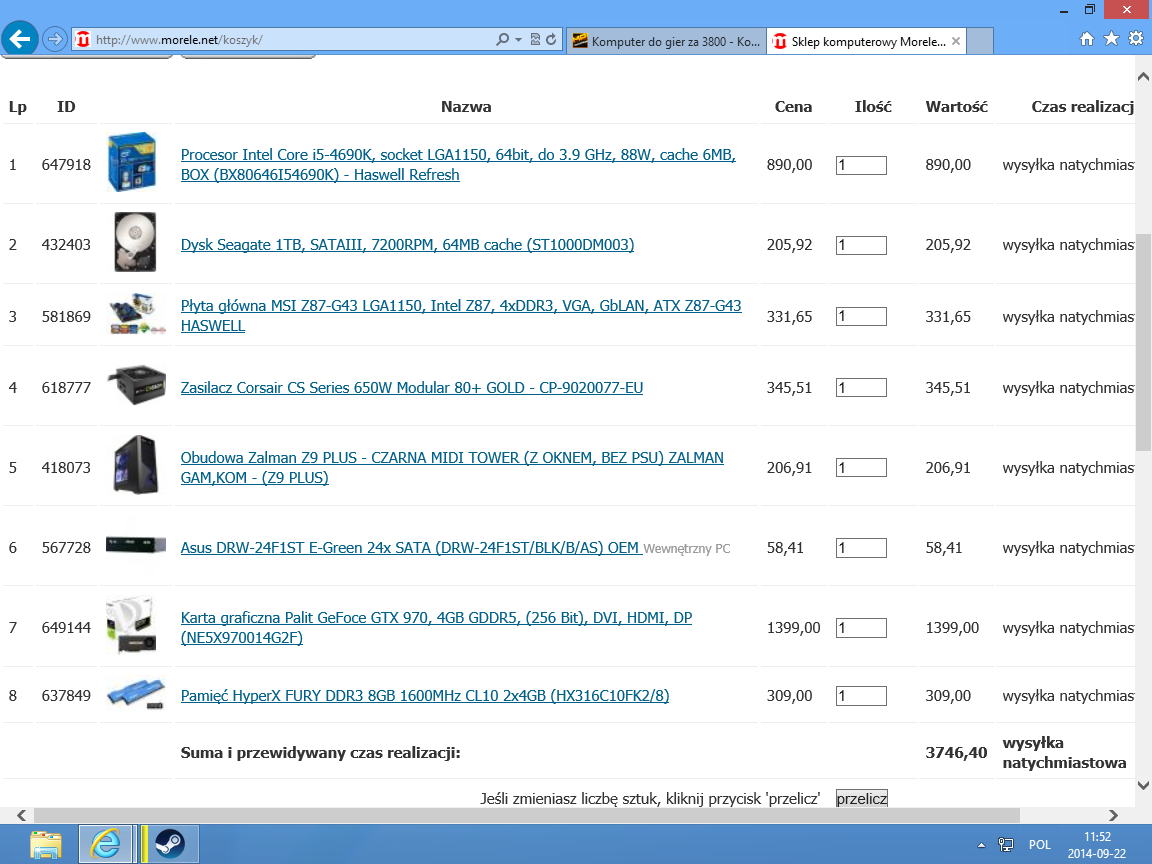Open the Home icon in the browser
The height and width of the screenshot is (864, 1152).
tap(1087, 39)
